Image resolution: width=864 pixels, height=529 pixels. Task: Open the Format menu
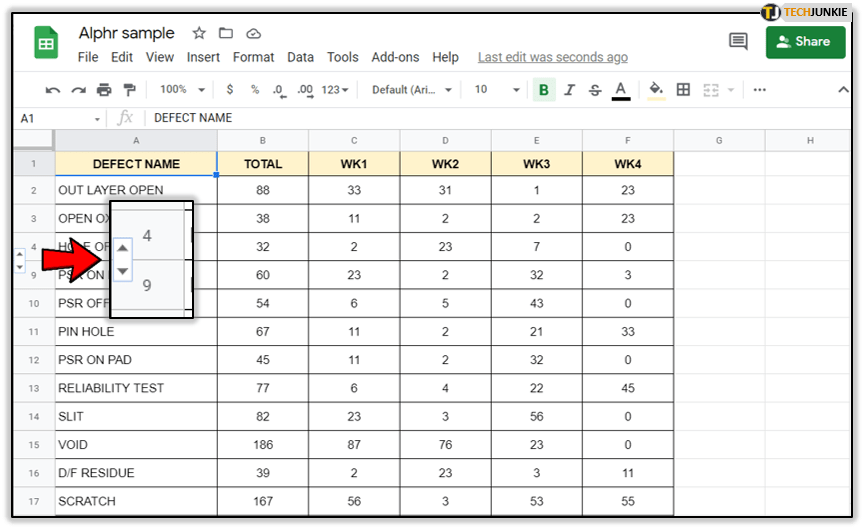tap(254, 57)
